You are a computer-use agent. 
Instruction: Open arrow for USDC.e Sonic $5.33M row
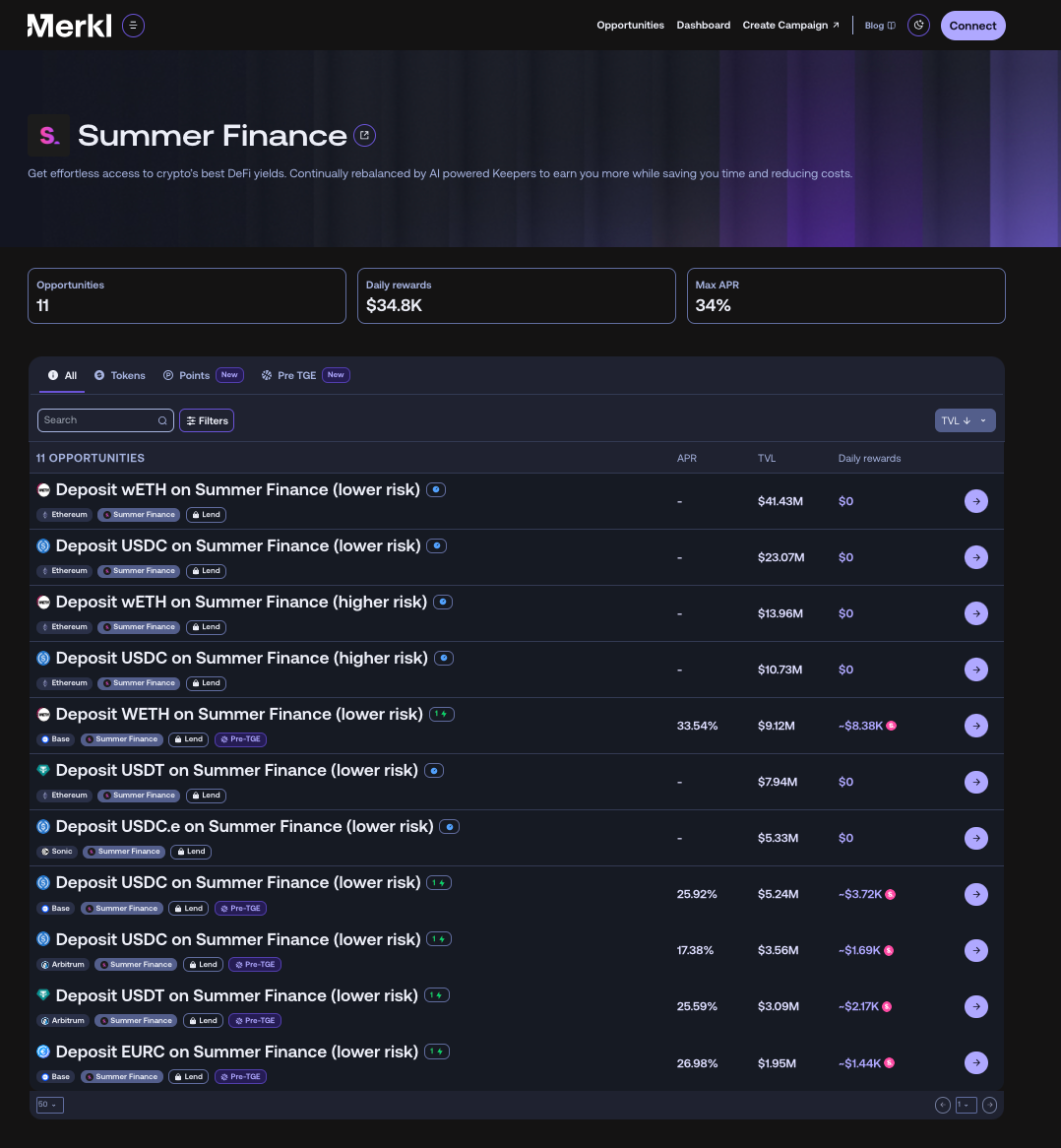(976, 838)
